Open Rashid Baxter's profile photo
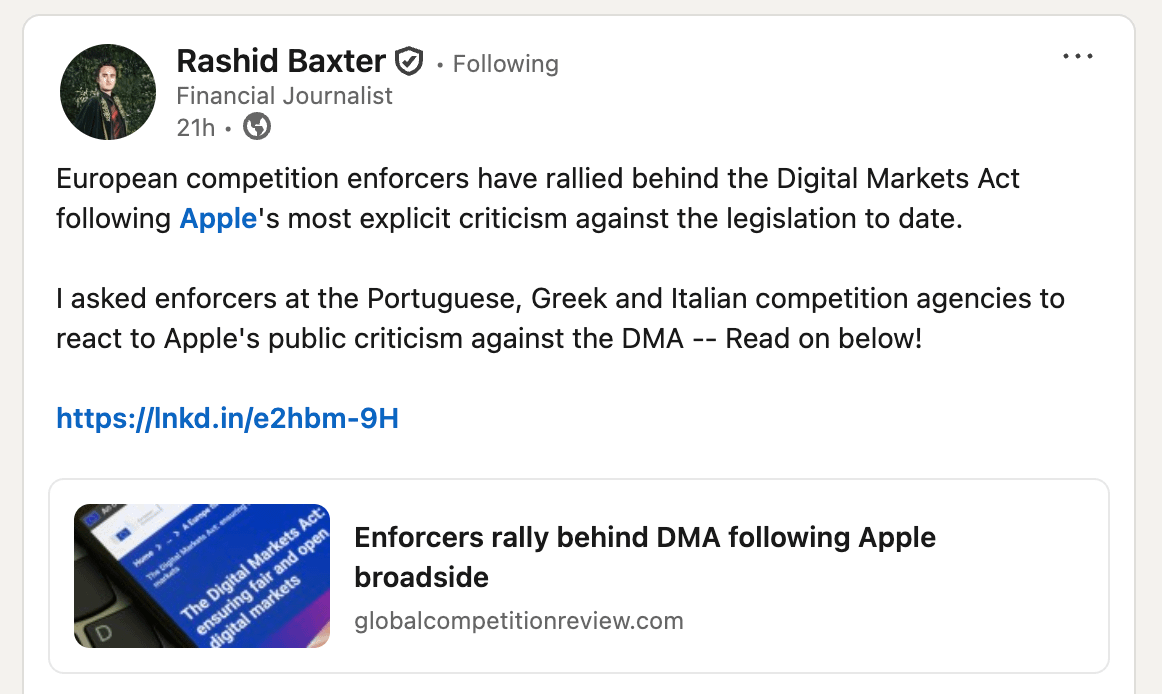The image size is (1162, 694). [x=108, y=92]
